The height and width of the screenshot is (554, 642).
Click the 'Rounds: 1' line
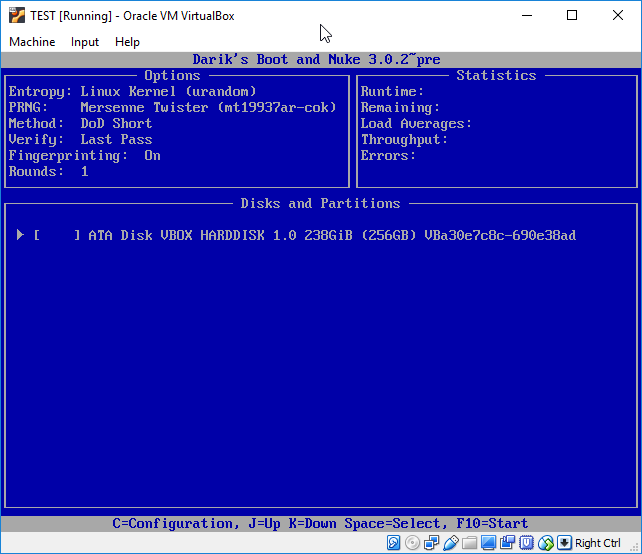click(x=48, y=171)
